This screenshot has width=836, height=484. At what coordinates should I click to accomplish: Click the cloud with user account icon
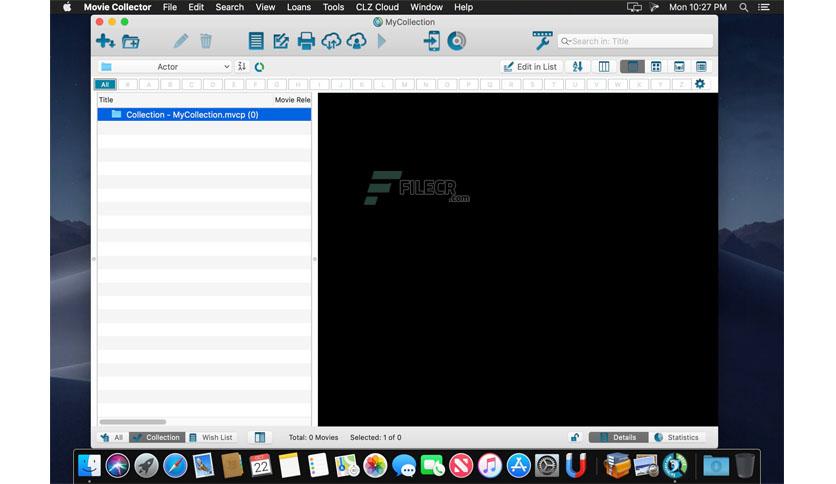[356, 41]
